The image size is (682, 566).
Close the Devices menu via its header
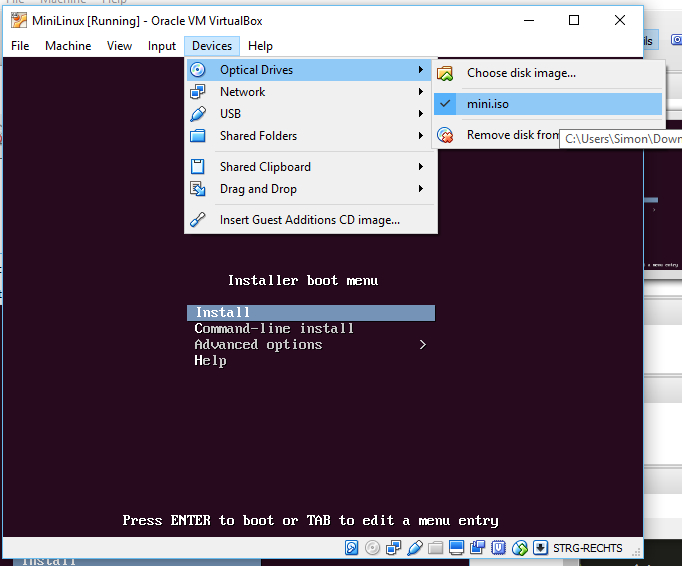(212, 46)
